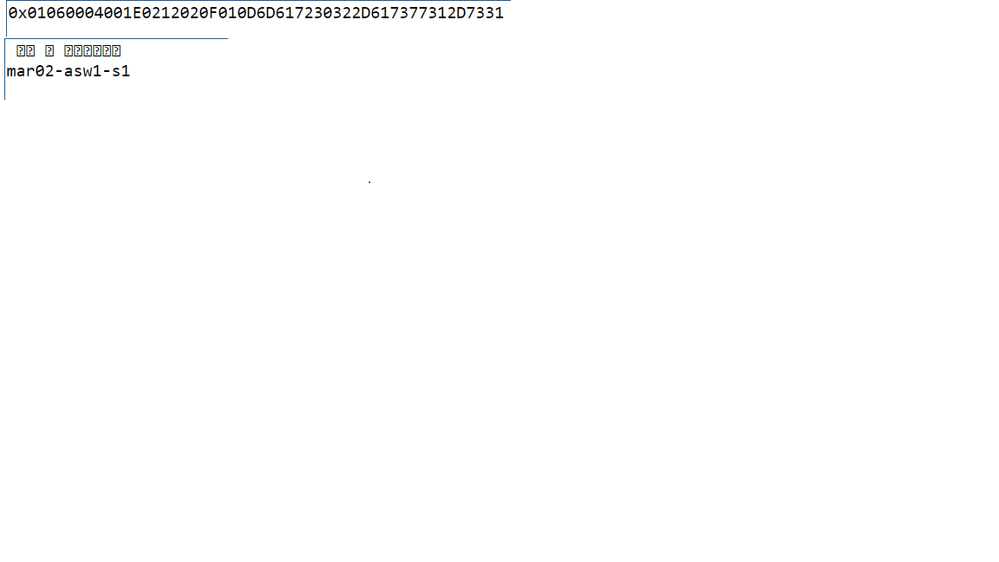This screenshot has width=999, height=562.
Task: Click the first group of unreadable box characters
Action: click(25, 51)
